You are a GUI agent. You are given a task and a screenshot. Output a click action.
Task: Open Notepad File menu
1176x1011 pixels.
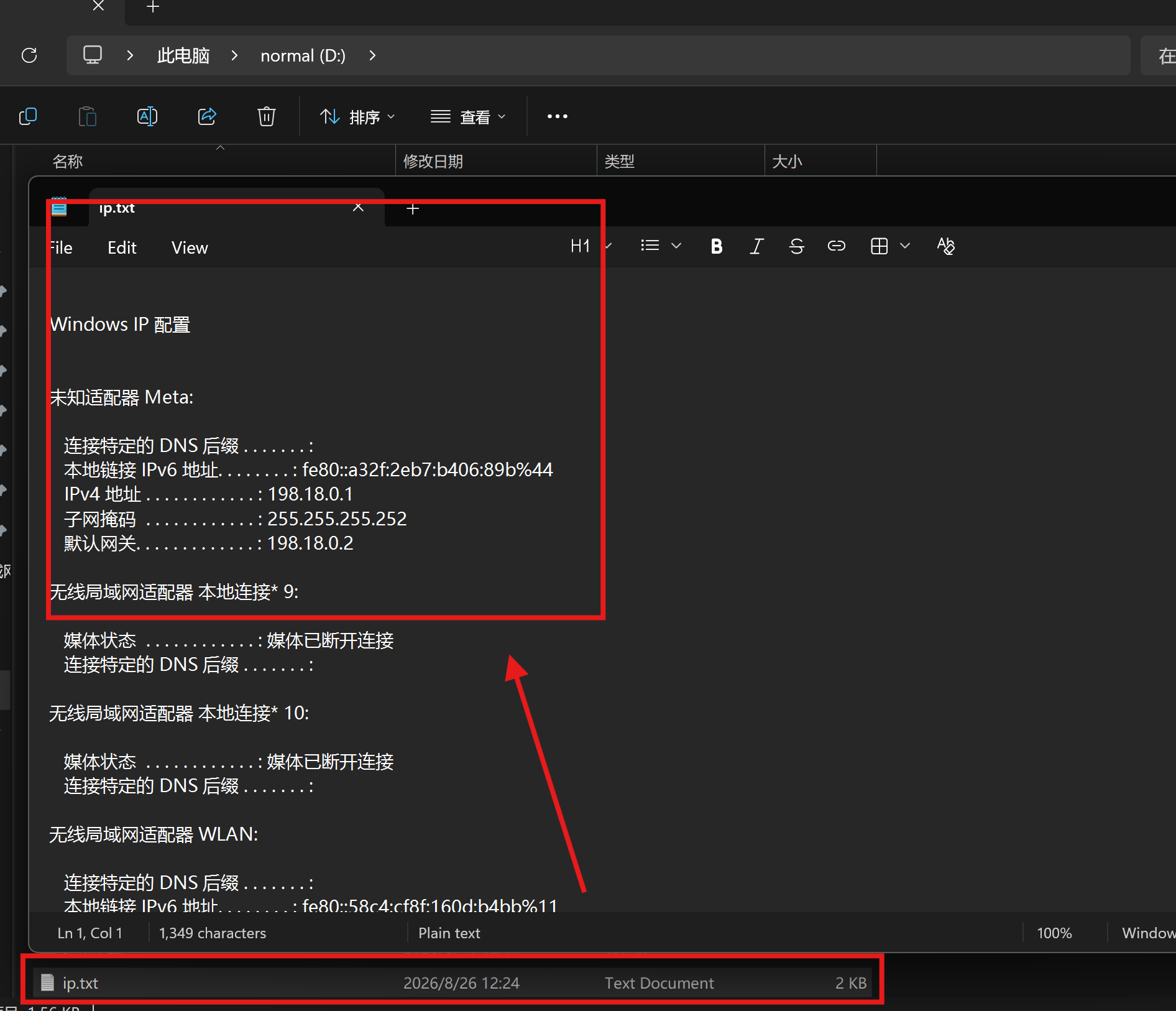pyautogui.click(x=61, y=247)
